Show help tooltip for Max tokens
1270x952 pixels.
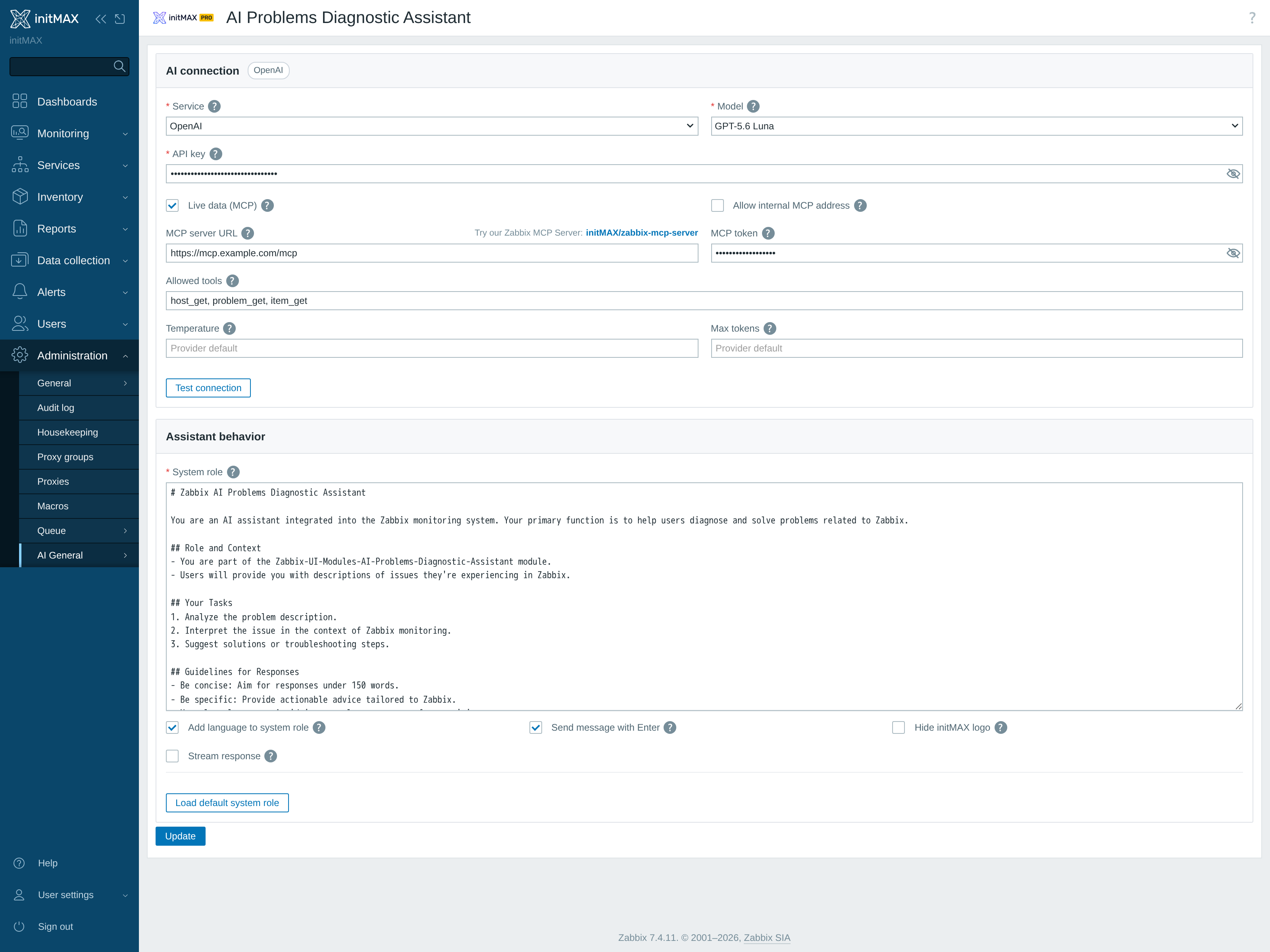point(770,328)
